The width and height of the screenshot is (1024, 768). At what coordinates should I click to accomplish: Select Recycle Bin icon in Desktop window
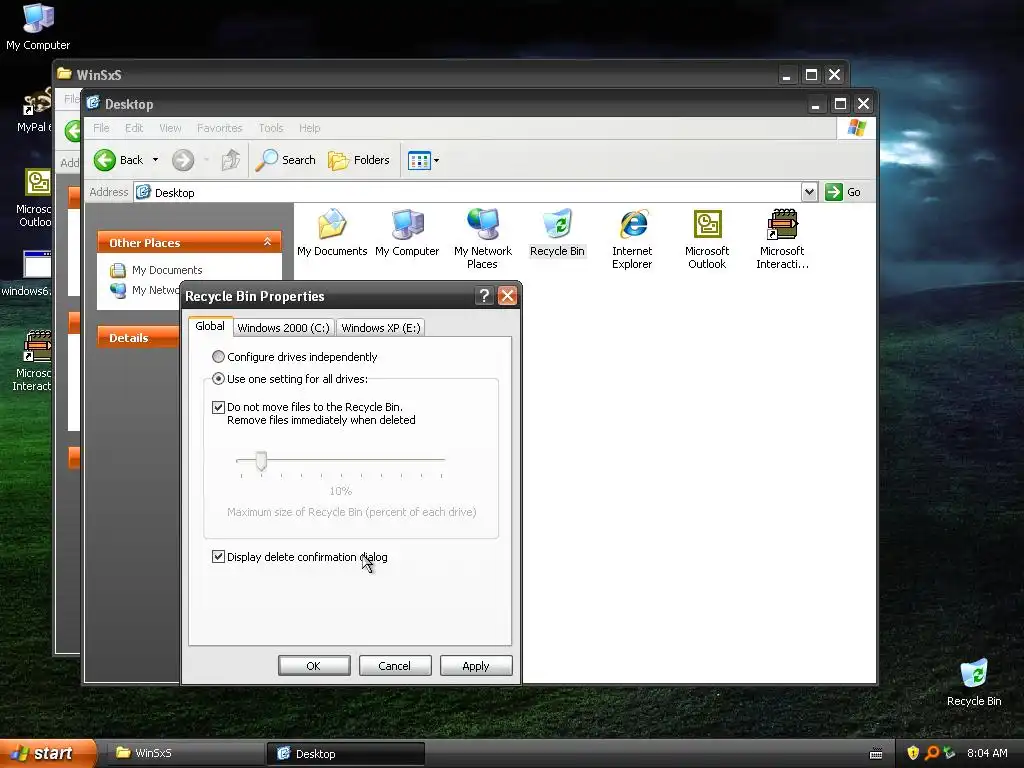coord(557,232)
